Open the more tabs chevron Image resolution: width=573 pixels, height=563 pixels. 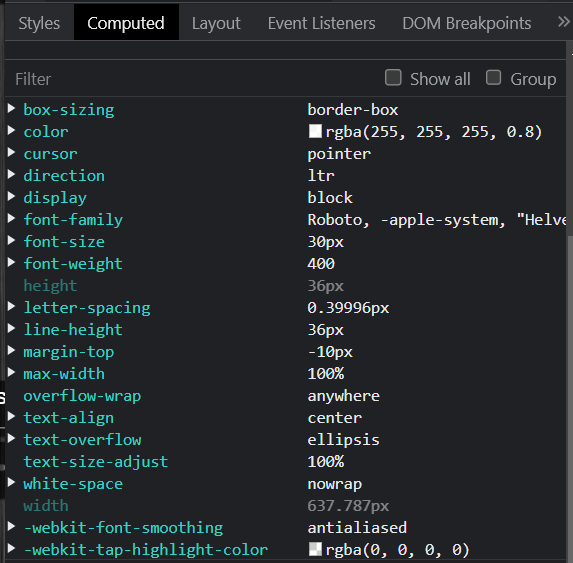click(x=563, y=22)
